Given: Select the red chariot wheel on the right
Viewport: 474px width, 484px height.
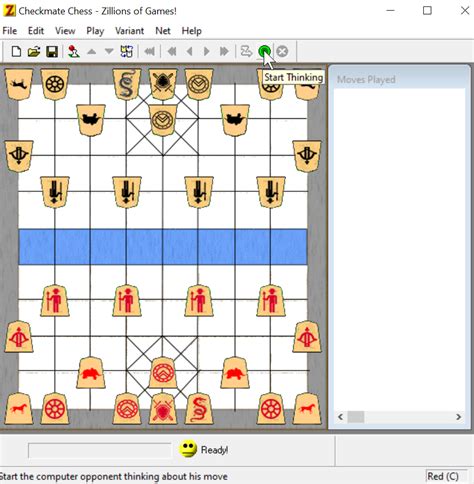Looking at the screenshot, I should pyautogui.click(x=271, y=408).
